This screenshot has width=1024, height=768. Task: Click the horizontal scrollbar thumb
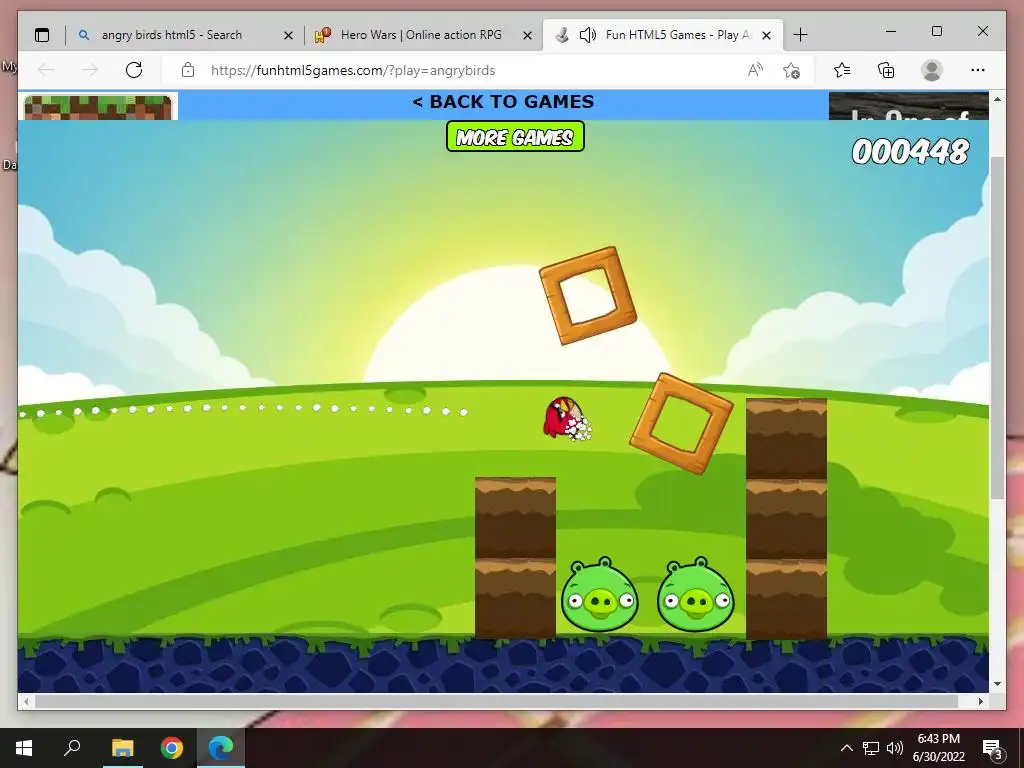tap(496, 701)
